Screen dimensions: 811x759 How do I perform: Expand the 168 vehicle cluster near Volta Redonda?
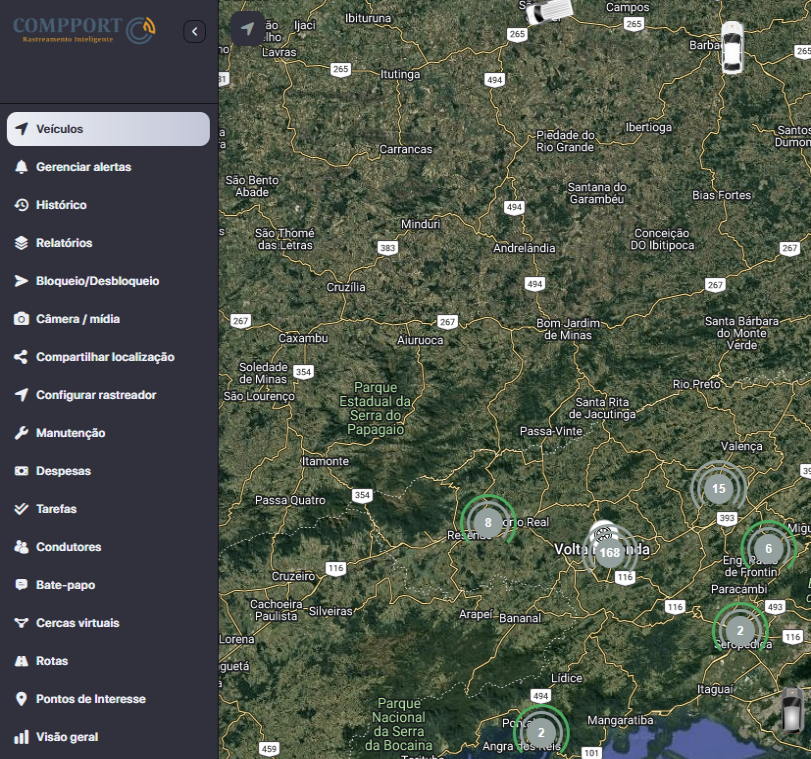point(610,552)
